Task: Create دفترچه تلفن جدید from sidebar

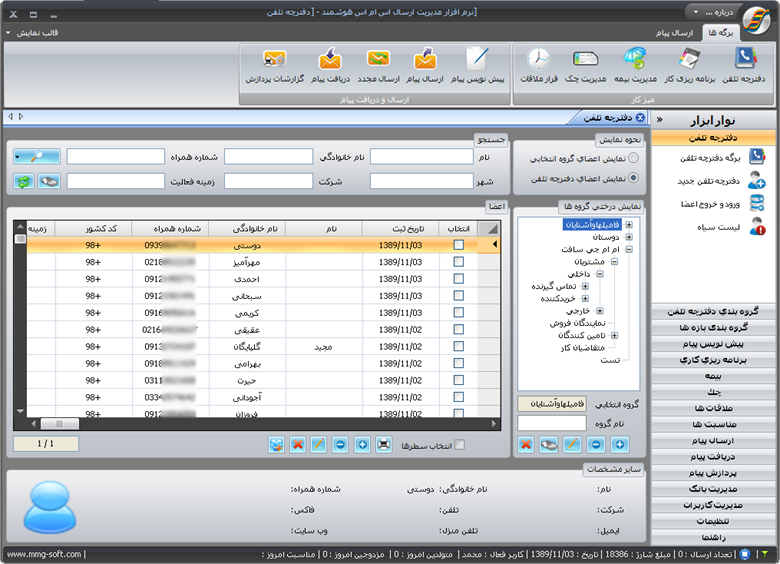Action: (721, 181)
